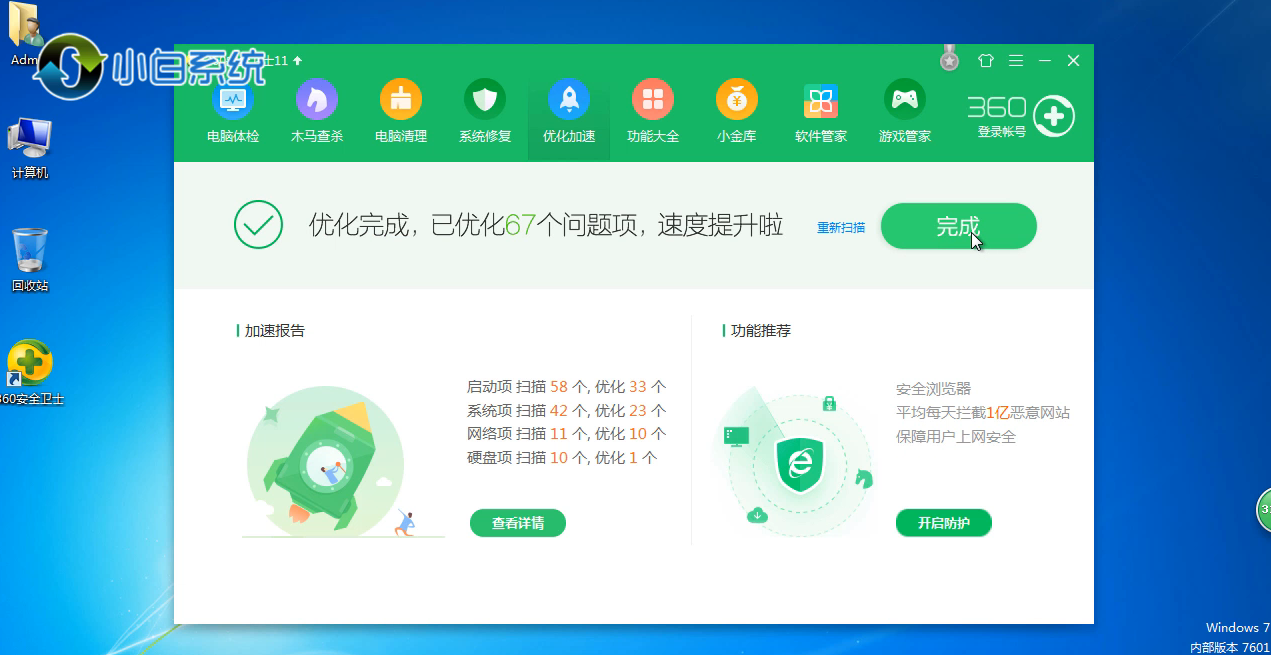
Task: Open 木马查杀 trojan scan icon
Action: point(317,100)
